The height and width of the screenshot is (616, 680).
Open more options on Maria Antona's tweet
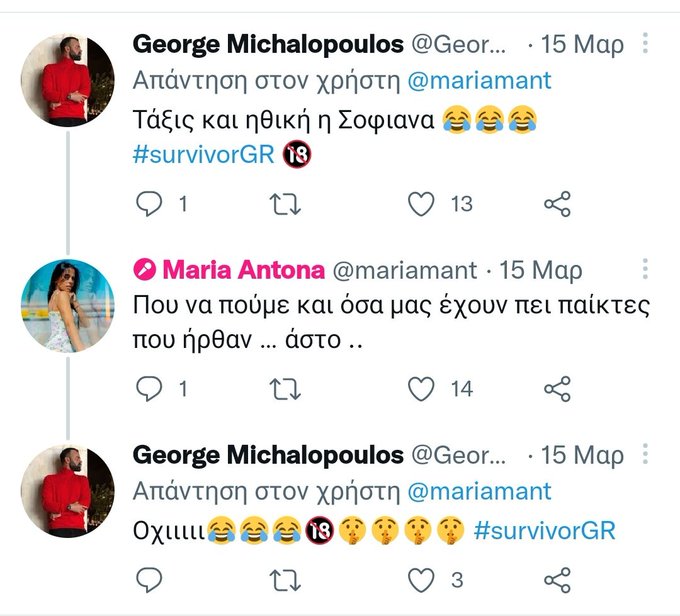tap(646, 270)
